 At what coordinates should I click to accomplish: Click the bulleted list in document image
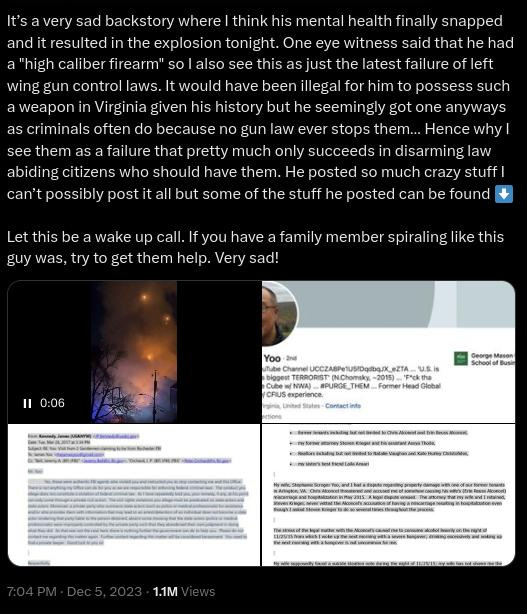[379, 448]
